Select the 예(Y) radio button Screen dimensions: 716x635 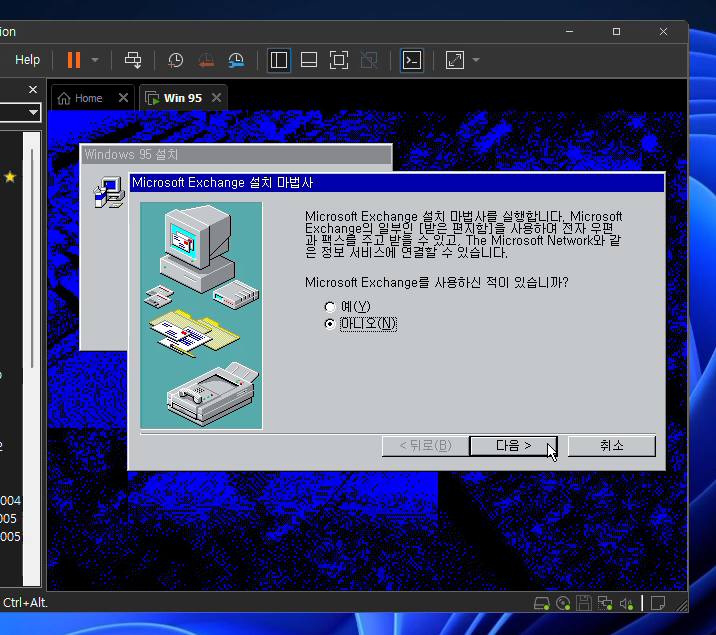(x=330, y=307)
